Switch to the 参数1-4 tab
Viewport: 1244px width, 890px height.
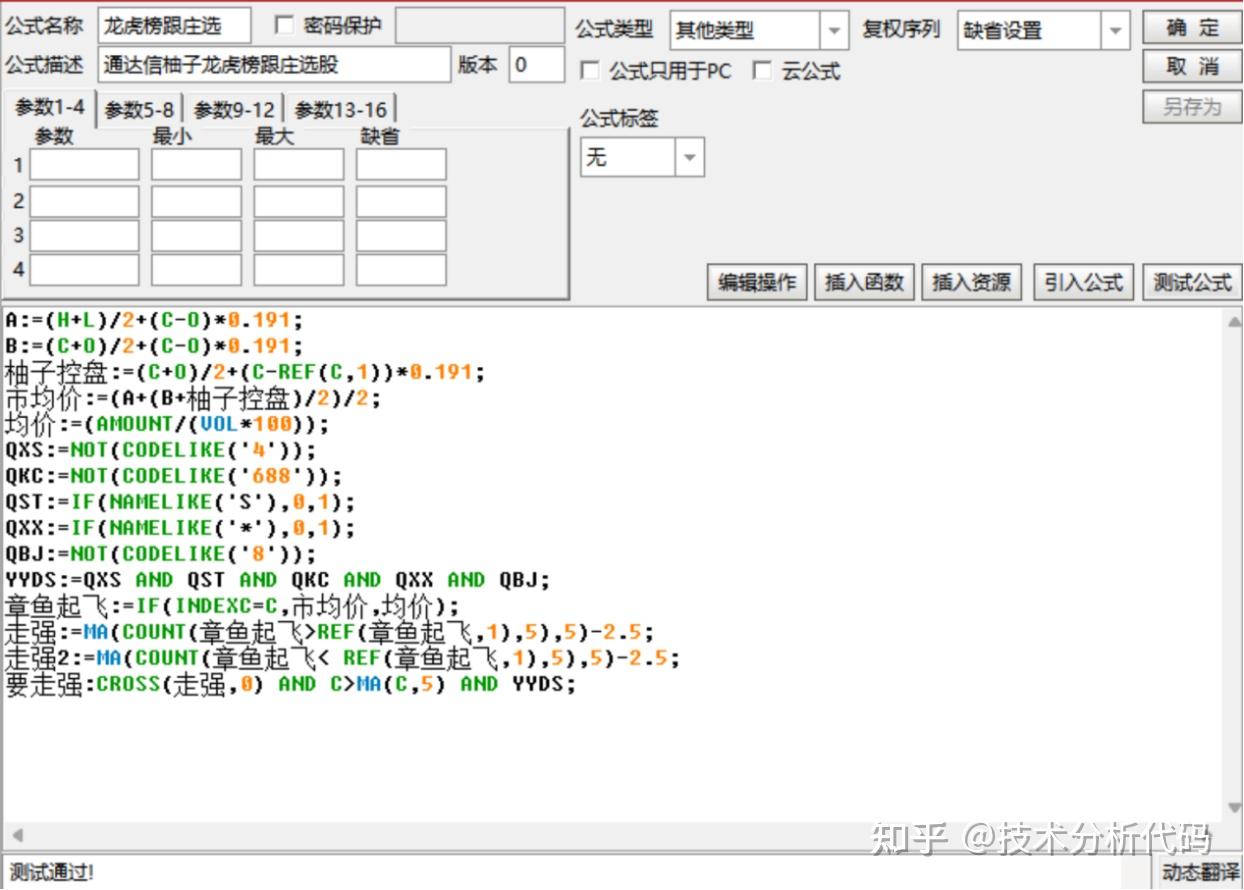[x=49, y=108]
